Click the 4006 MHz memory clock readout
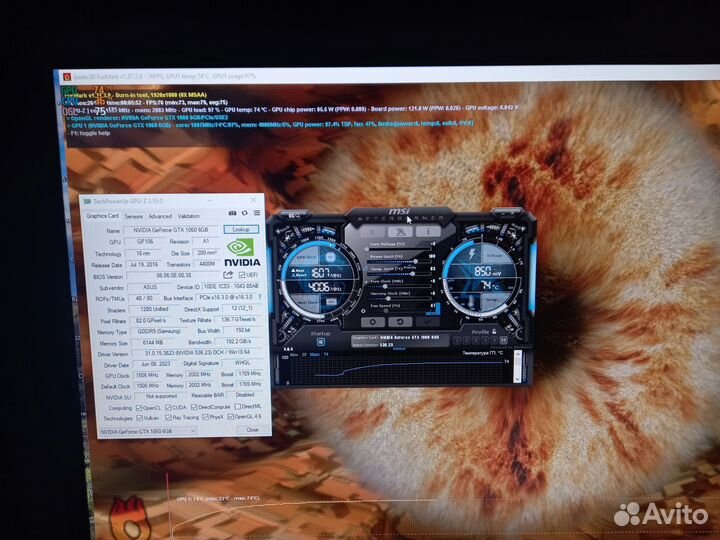The width and height of the screenshot is (720, 540). [x=325, y=287]
